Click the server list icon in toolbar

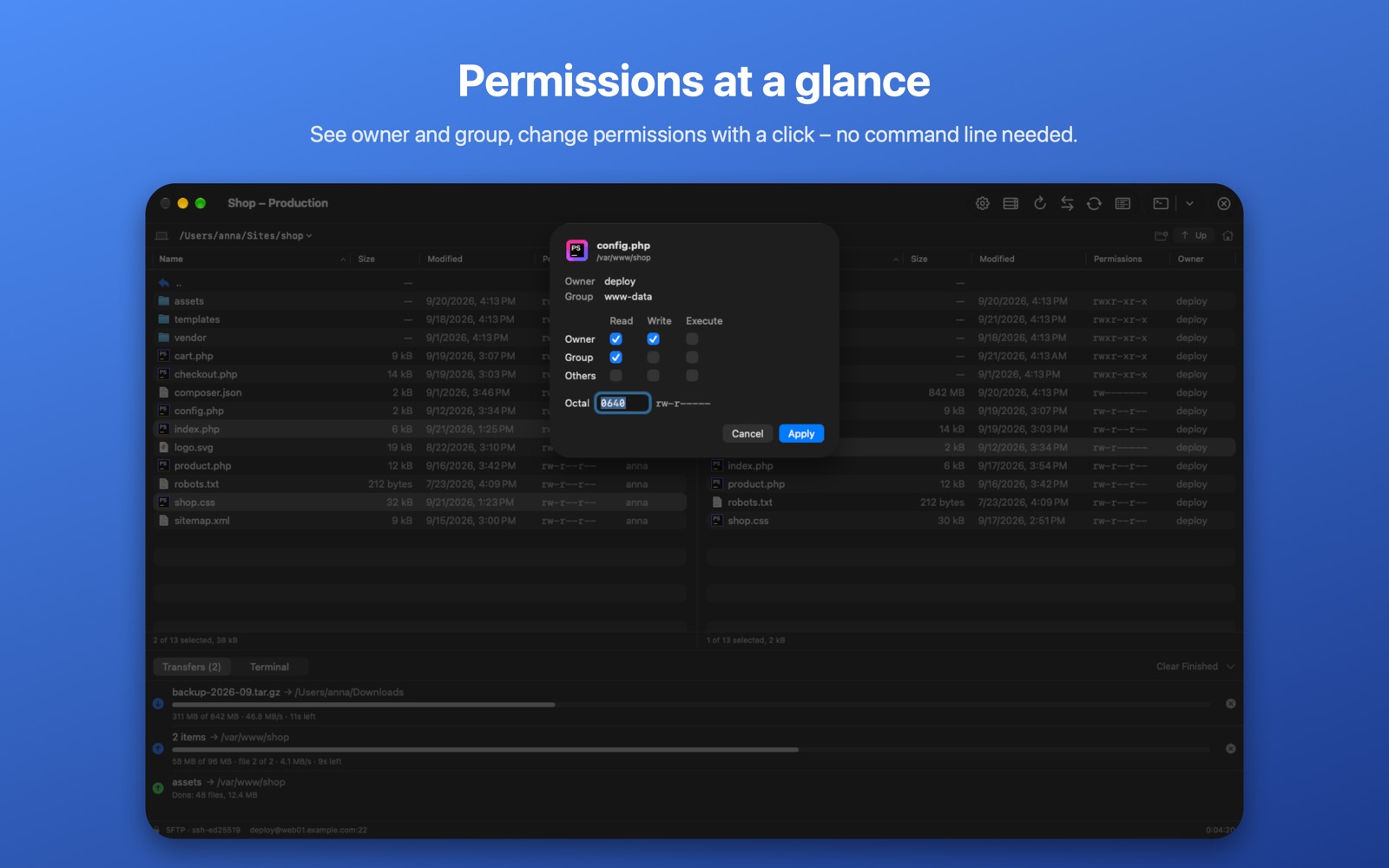click(x=1010, y=203)
